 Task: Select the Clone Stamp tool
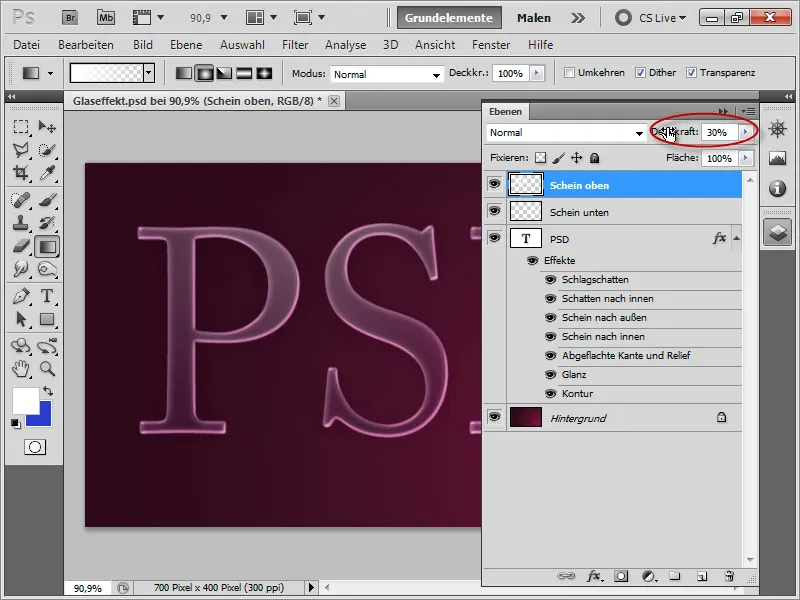[21, 223]
